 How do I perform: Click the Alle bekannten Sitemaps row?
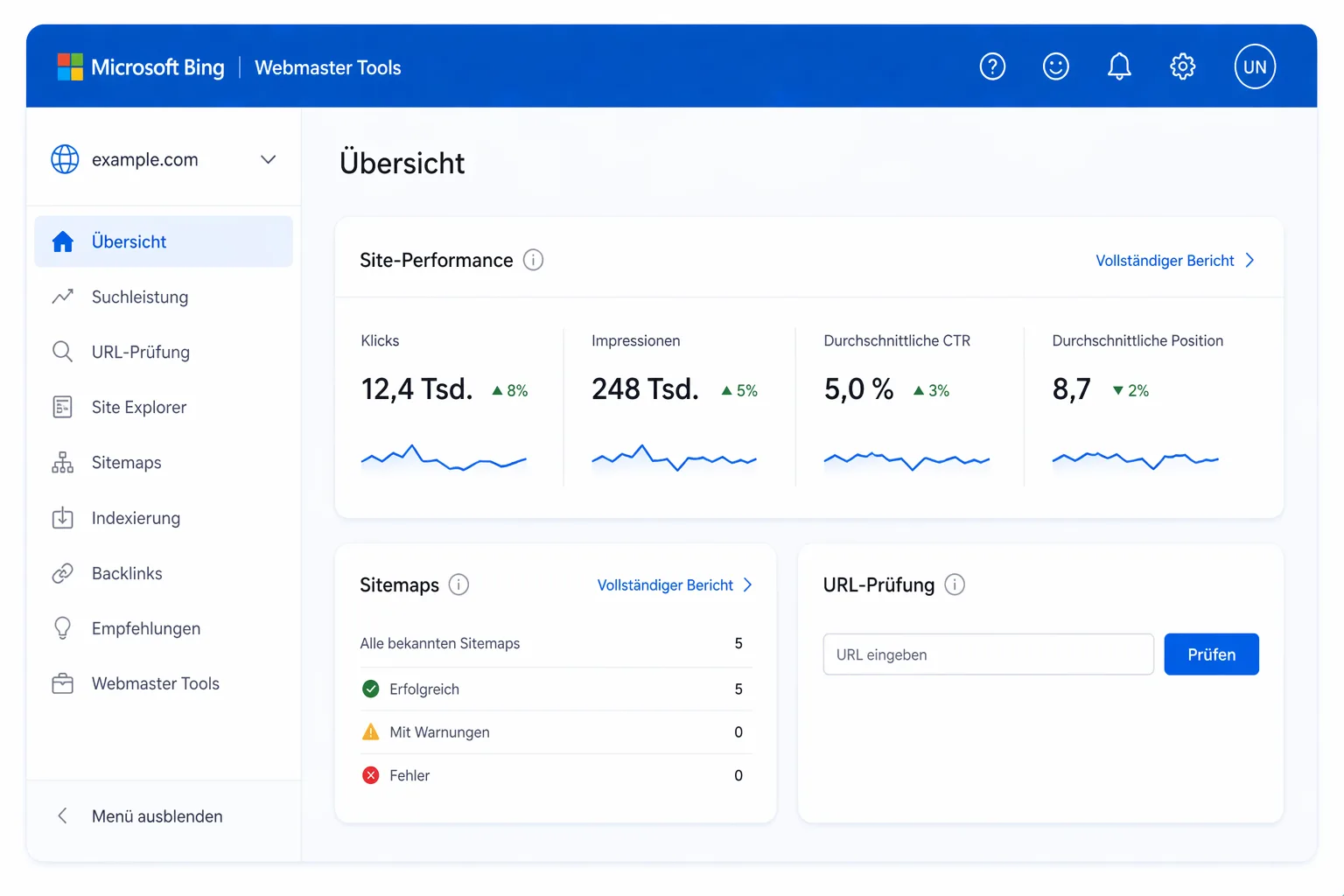(x=556, y=643)
